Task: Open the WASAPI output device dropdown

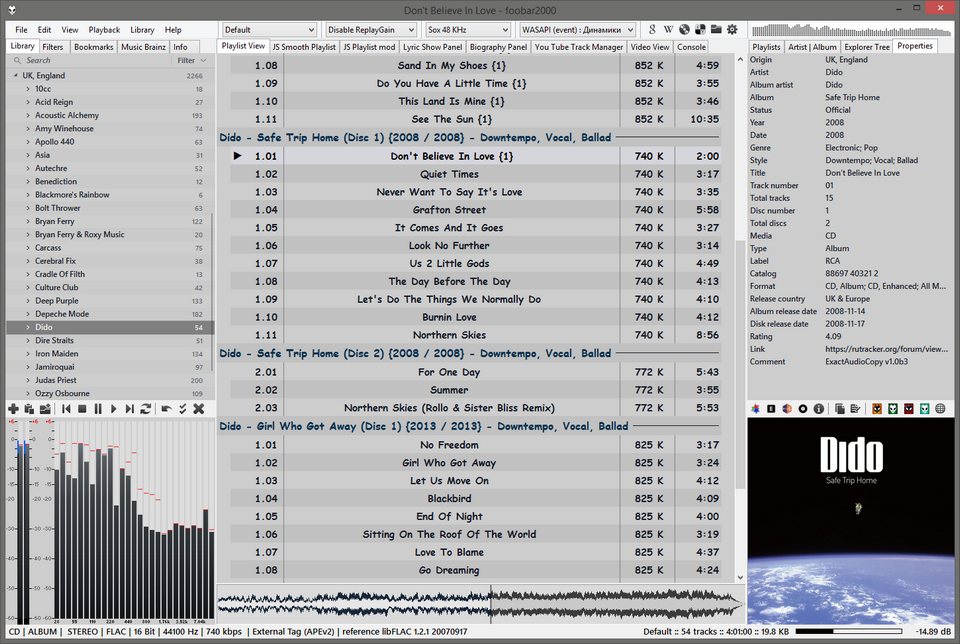Action: (x=577, y=30)
